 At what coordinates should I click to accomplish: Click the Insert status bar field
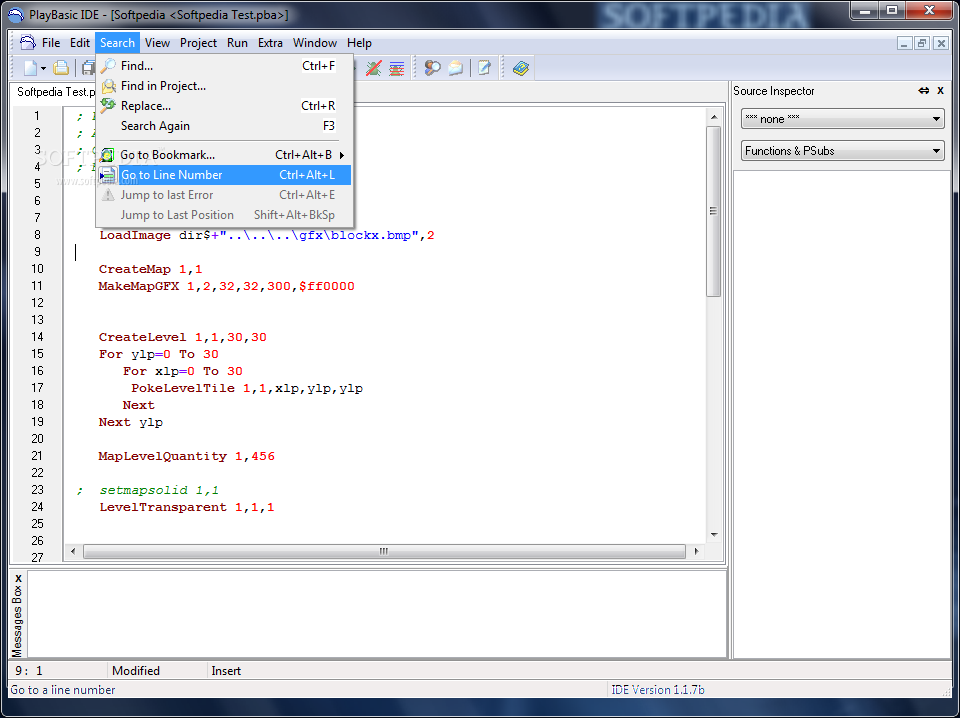(226, 671)
